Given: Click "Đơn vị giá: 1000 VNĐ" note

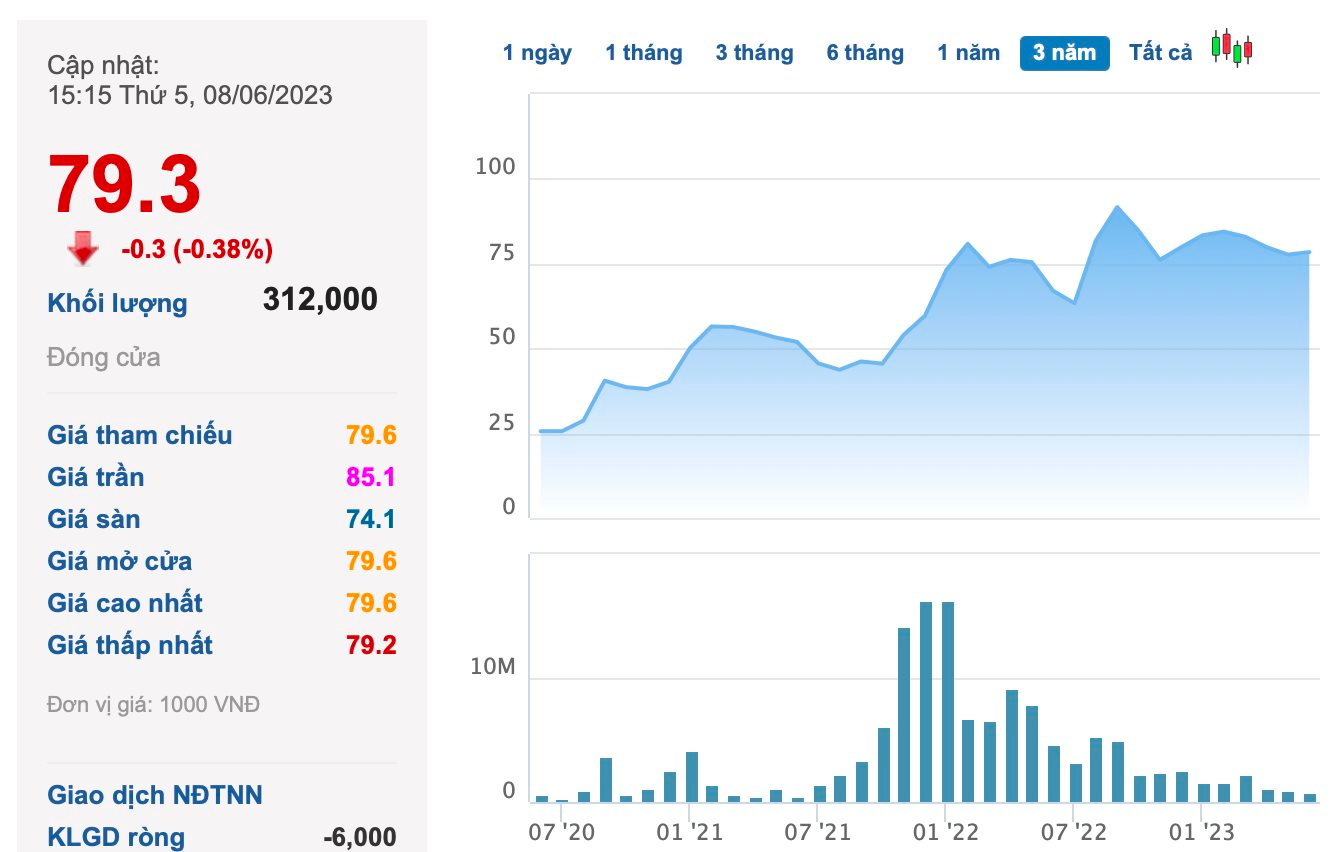Looking at the screenshot, I should [154, 705].
